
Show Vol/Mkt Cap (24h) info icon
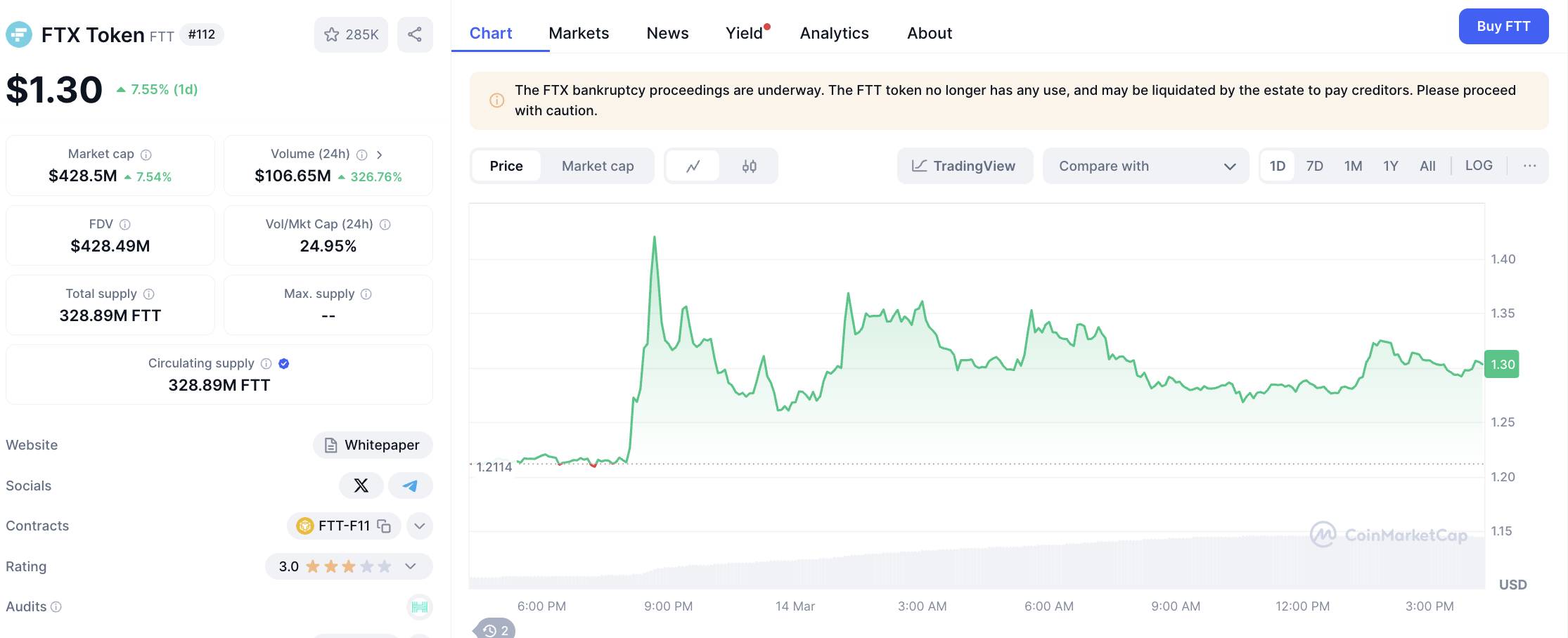385,225
